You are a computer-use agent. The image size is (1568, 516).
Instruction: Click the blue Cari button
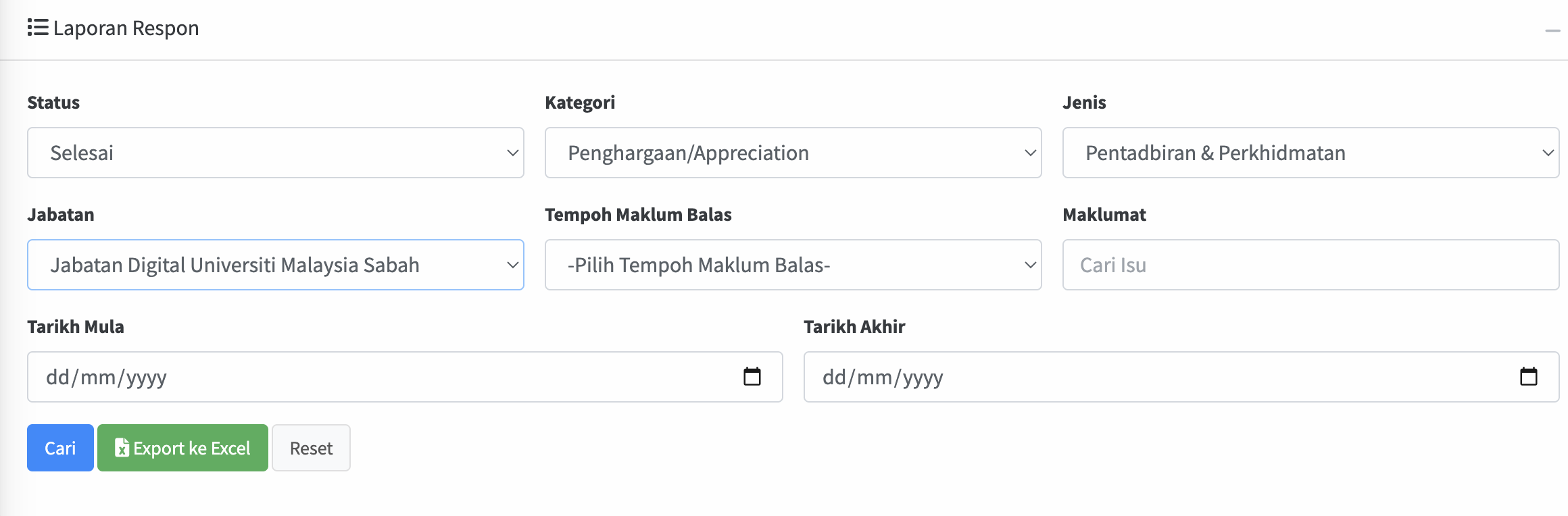pos(60,448)
